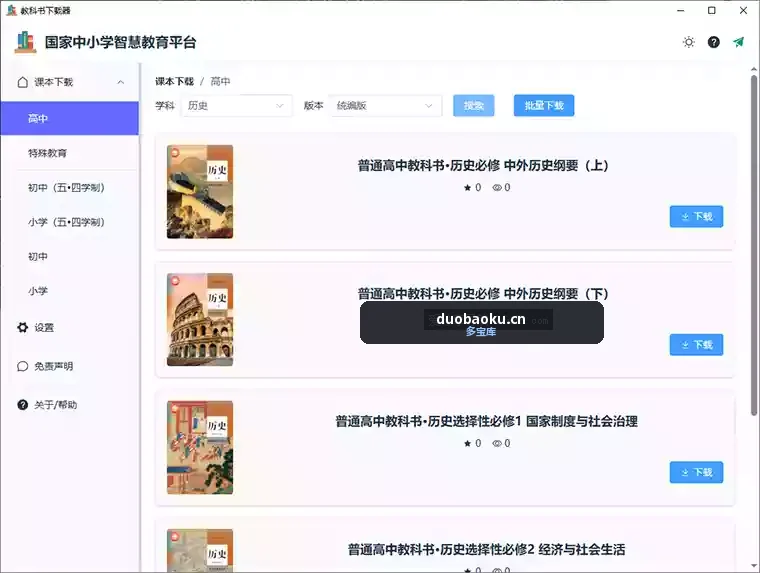The height and width of the screenshot is (573, 760).
Task: Maximize the 教科书下载器 window
Action: click(x=712, y=10)
